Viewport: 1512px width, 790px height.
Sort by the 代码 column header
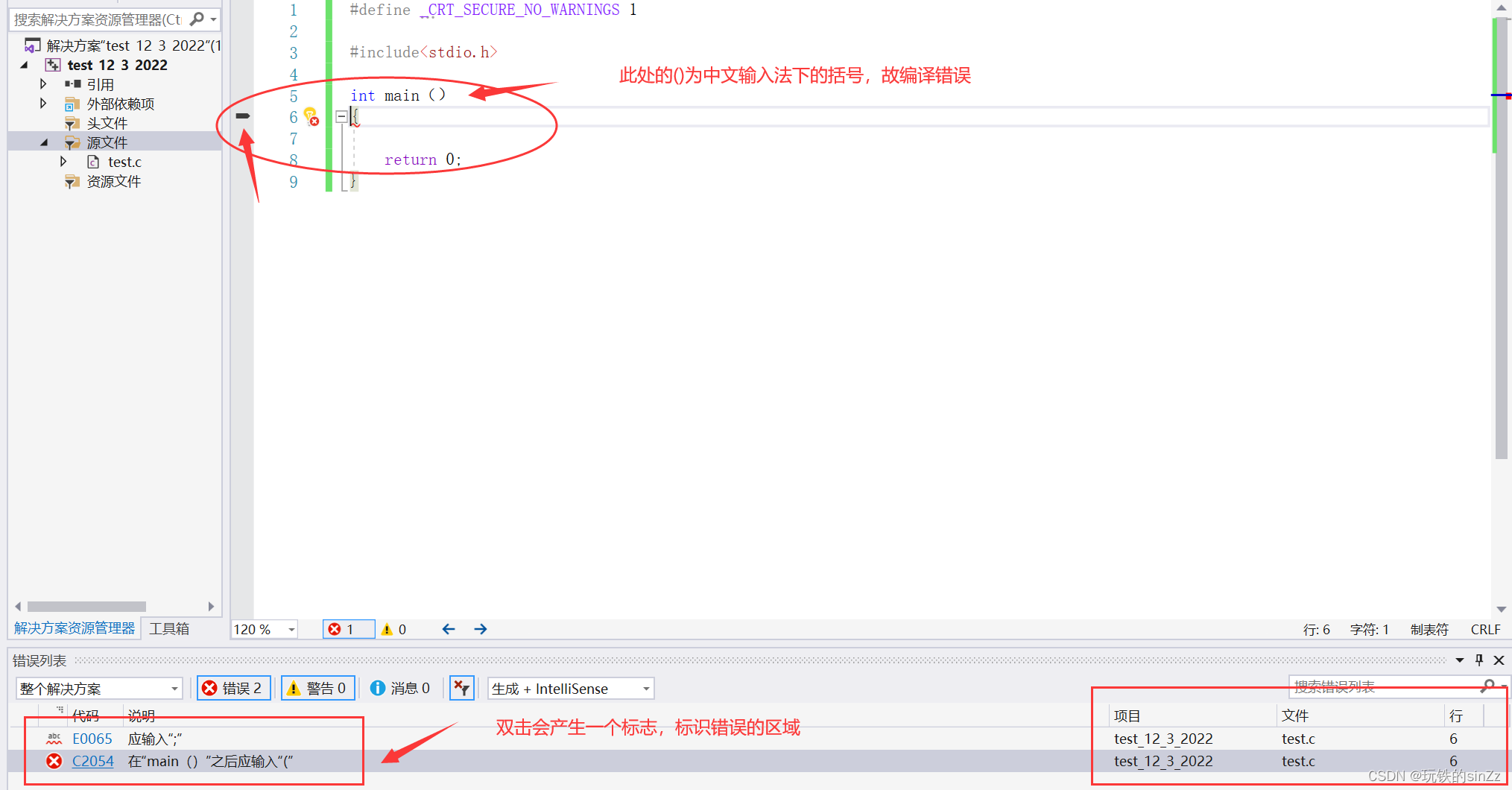click(x=86, y=715)
